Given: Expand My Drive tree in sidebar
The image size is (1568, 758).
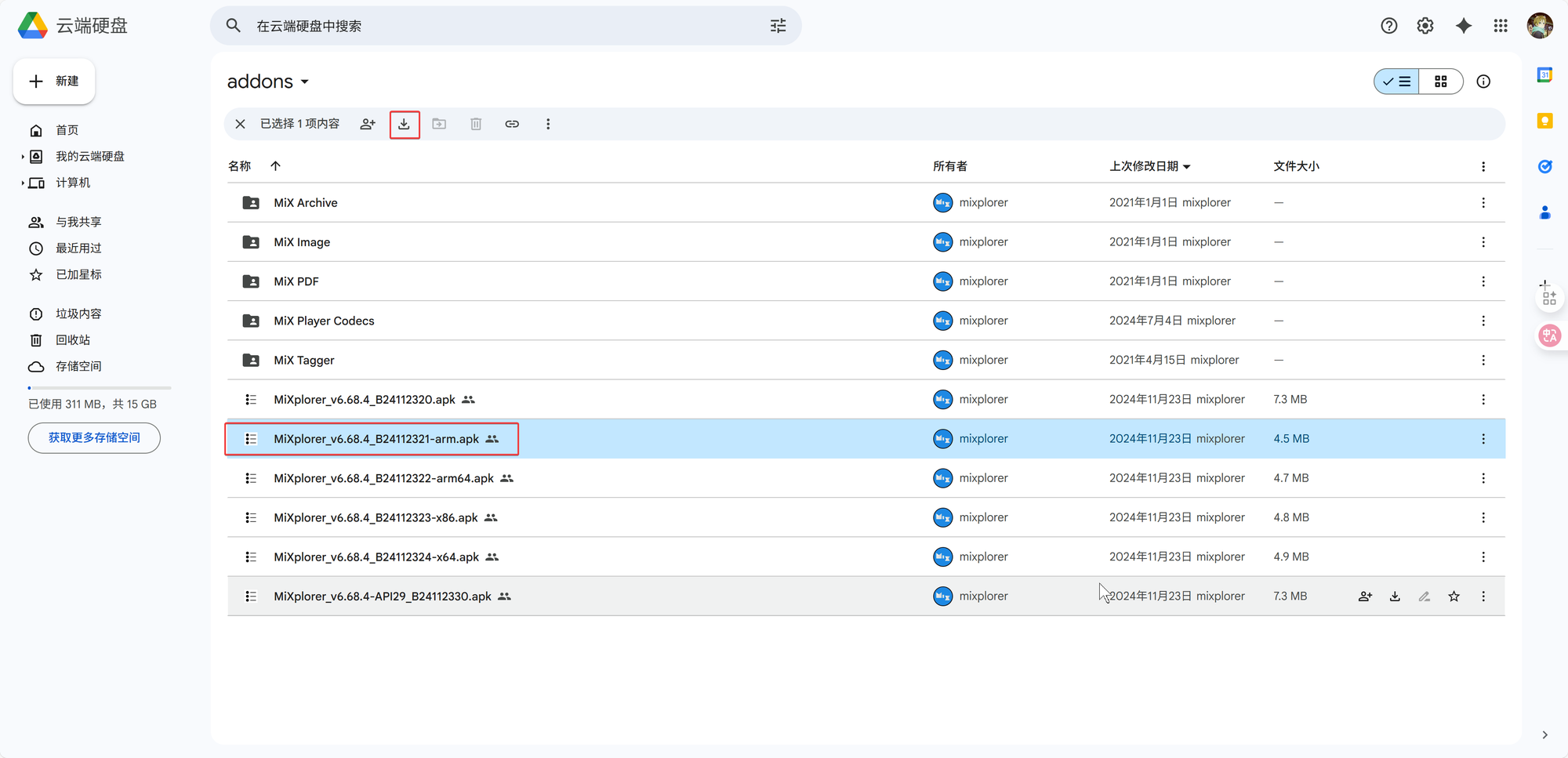Looking at the screenshot, I should 23,157.
